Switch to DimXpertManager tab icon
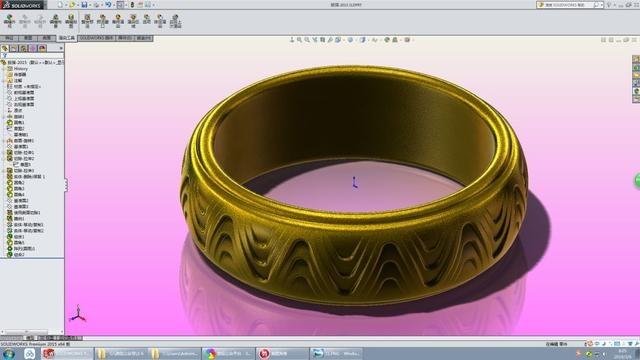The height and width of the screenshot is (360, 640). (33, 49)
